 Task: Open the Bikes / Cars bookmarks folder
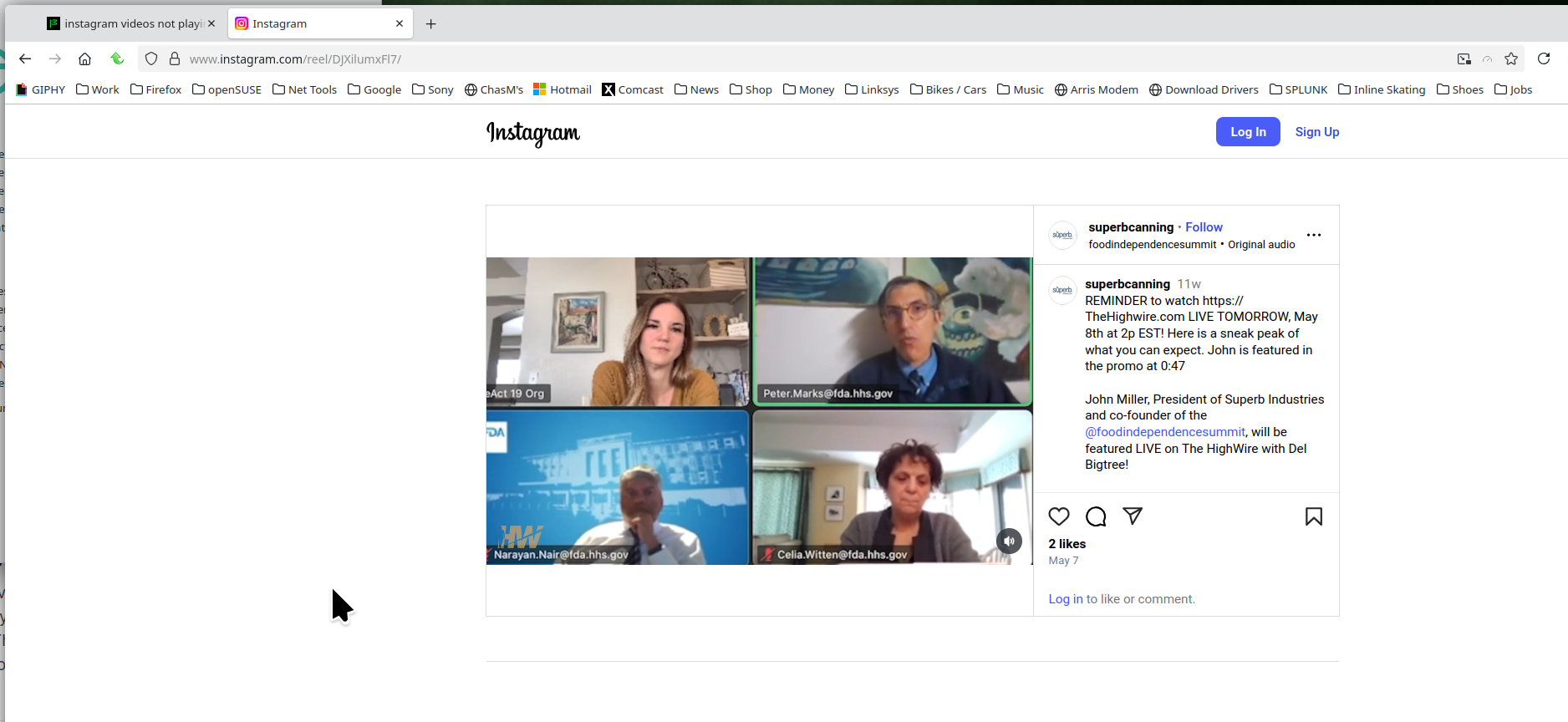click(x=948, y=89)
